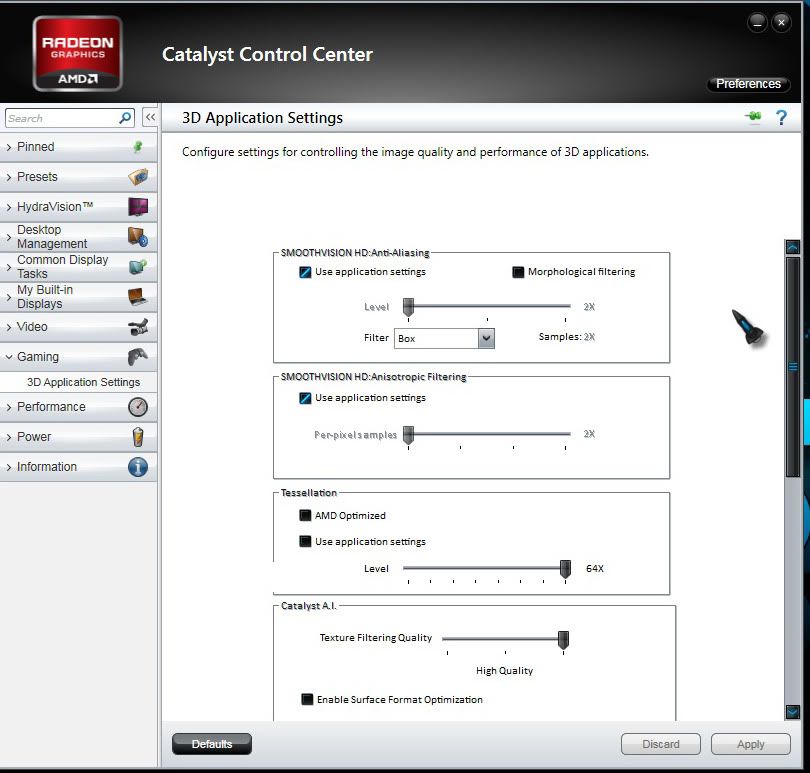This screenshot has width=810, height=773.
Task: Enable Morphological filtering checkbox
Action: 518,272
